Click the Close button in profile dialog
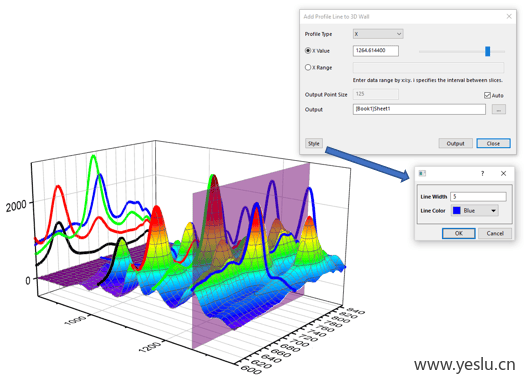 [493, 143]
